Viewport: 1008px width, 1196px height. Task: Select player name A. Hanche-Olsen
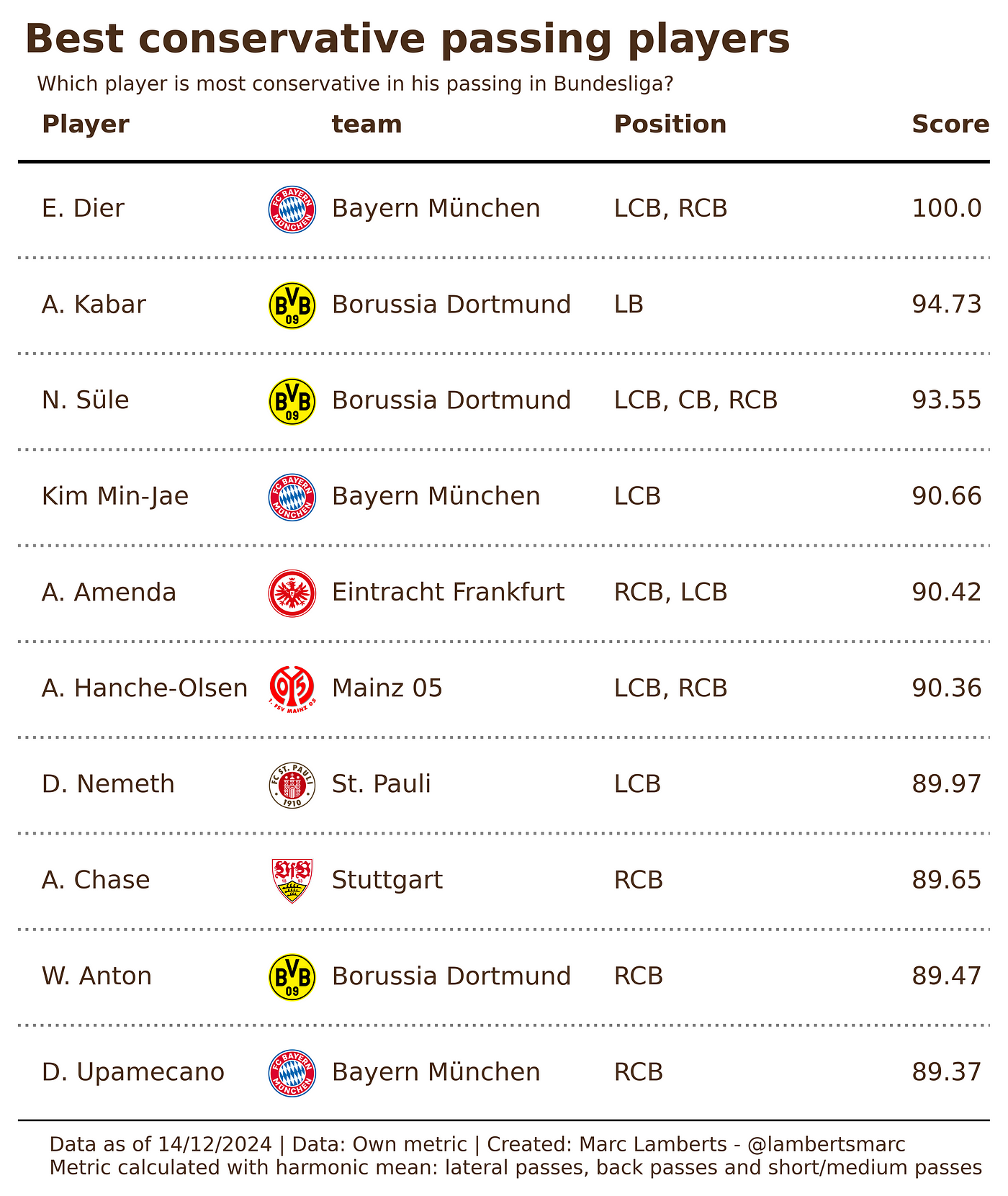click(x=145, y=688)
